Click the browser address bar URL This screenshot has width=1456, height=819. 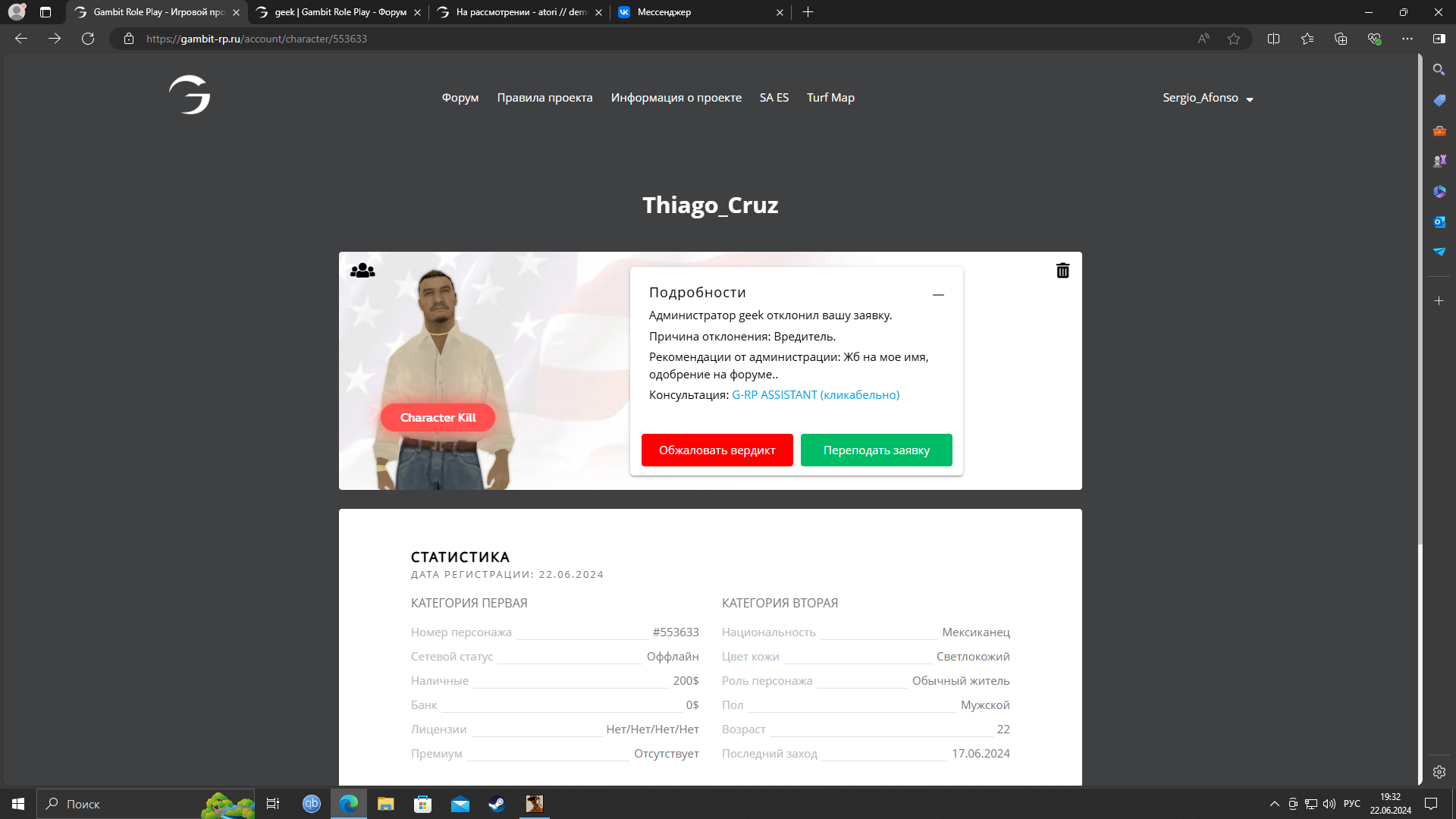256,39
